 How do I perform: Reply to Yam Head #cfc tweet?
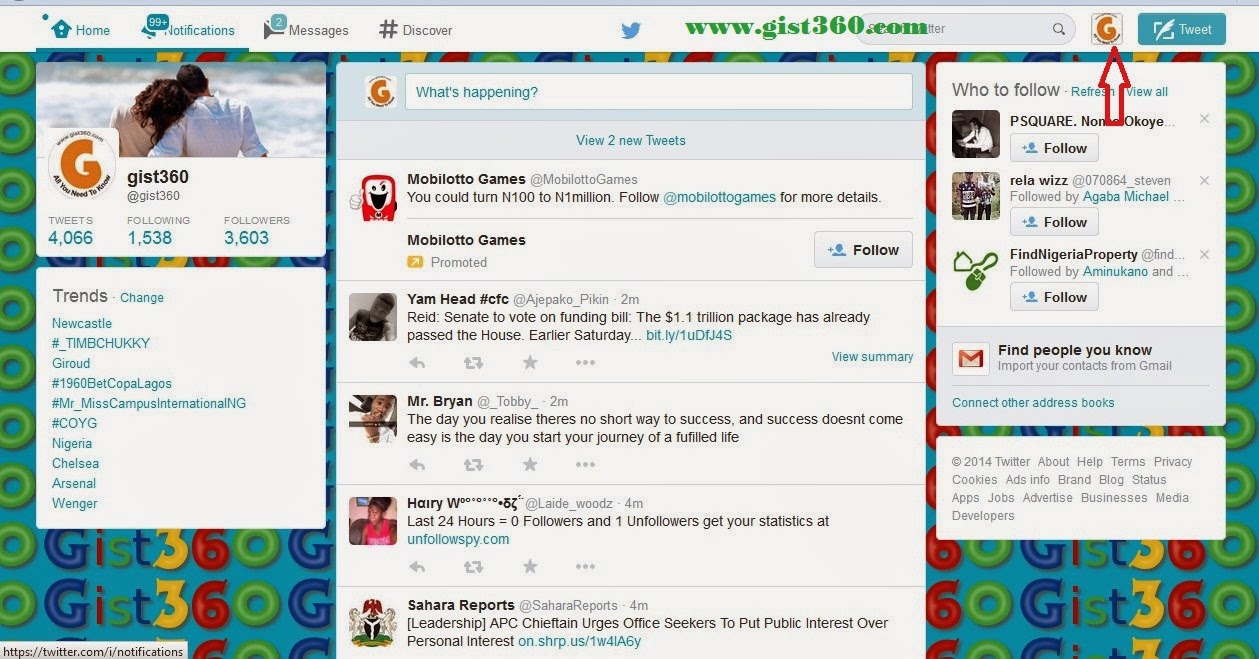tap(417, 362)
